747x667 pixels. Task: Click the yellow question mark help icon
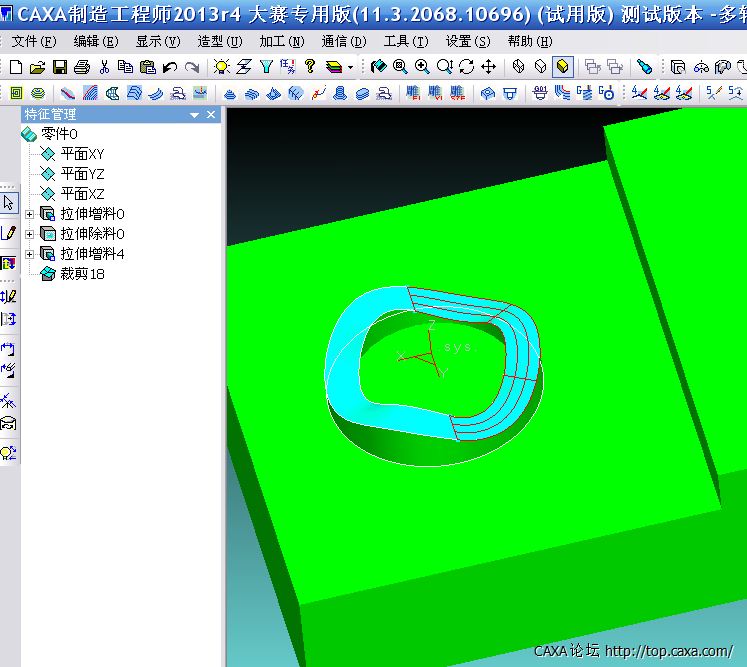point(310,67)
